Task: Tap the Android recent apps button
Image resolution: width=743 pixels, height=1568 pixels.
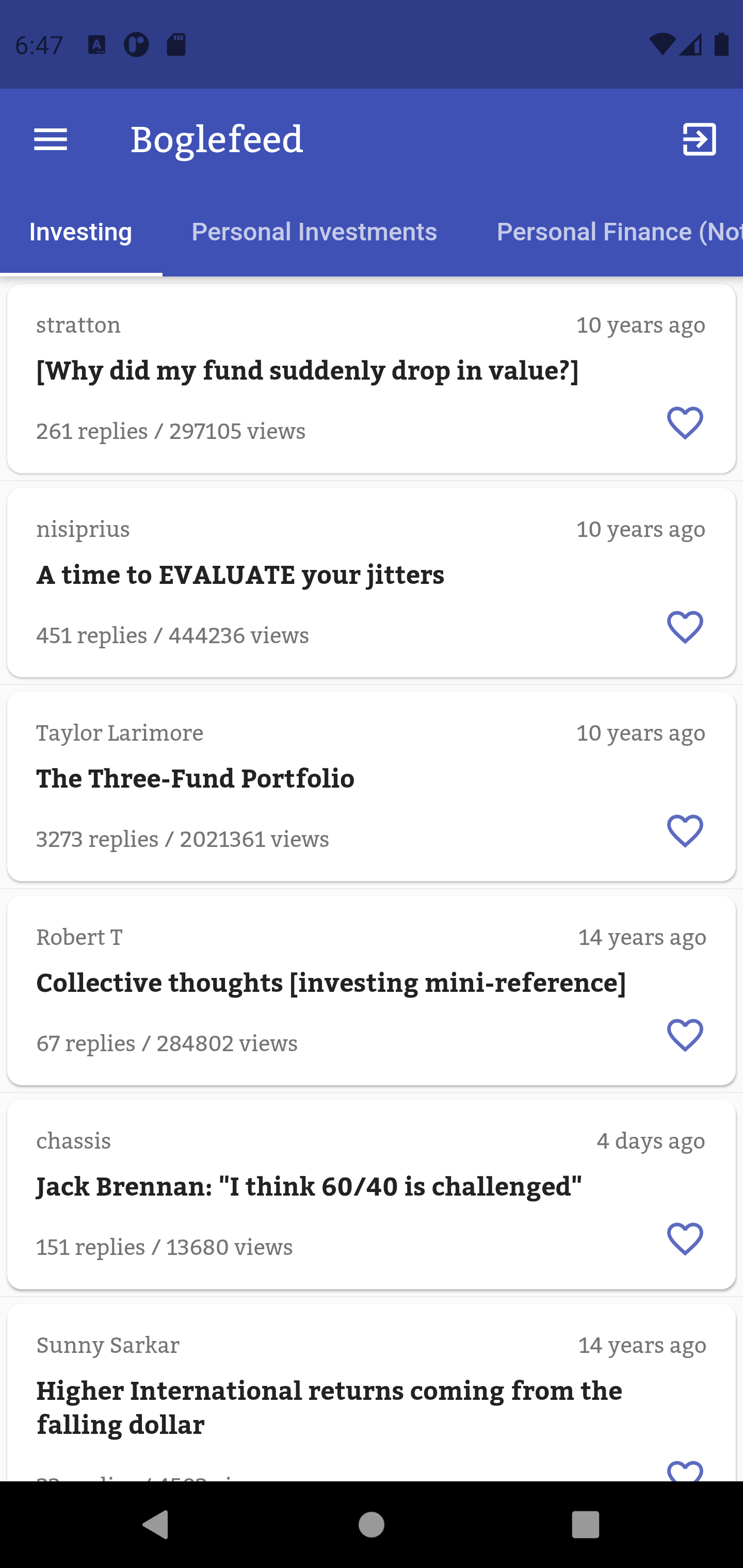Action: coord(585,1525)
